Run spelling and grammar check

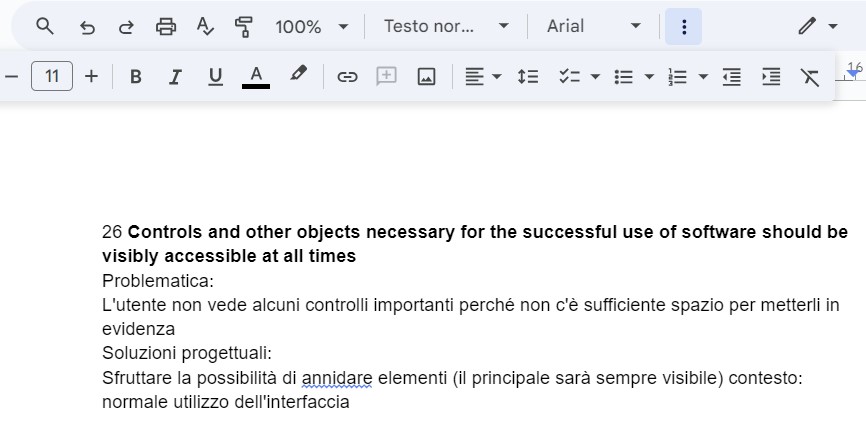(x=205, y=27)
